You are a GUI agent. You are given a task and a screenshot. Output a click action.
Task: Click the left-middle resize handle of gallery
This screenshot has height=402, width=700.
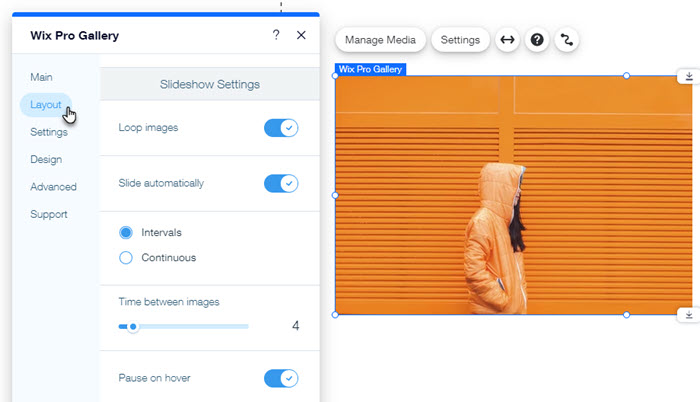tap(335, 195)
